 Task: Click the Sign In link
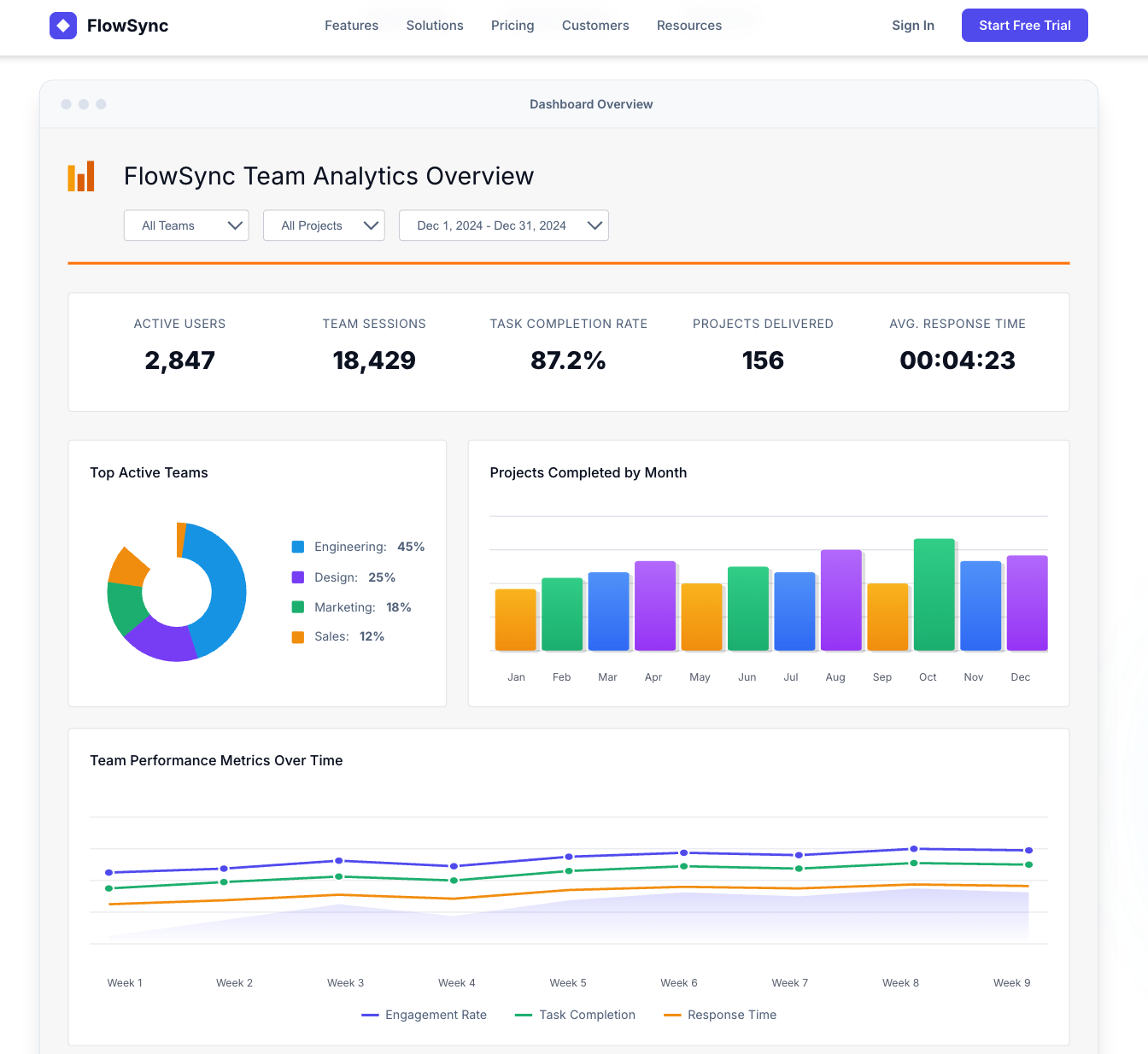click(x=913, y=26)
